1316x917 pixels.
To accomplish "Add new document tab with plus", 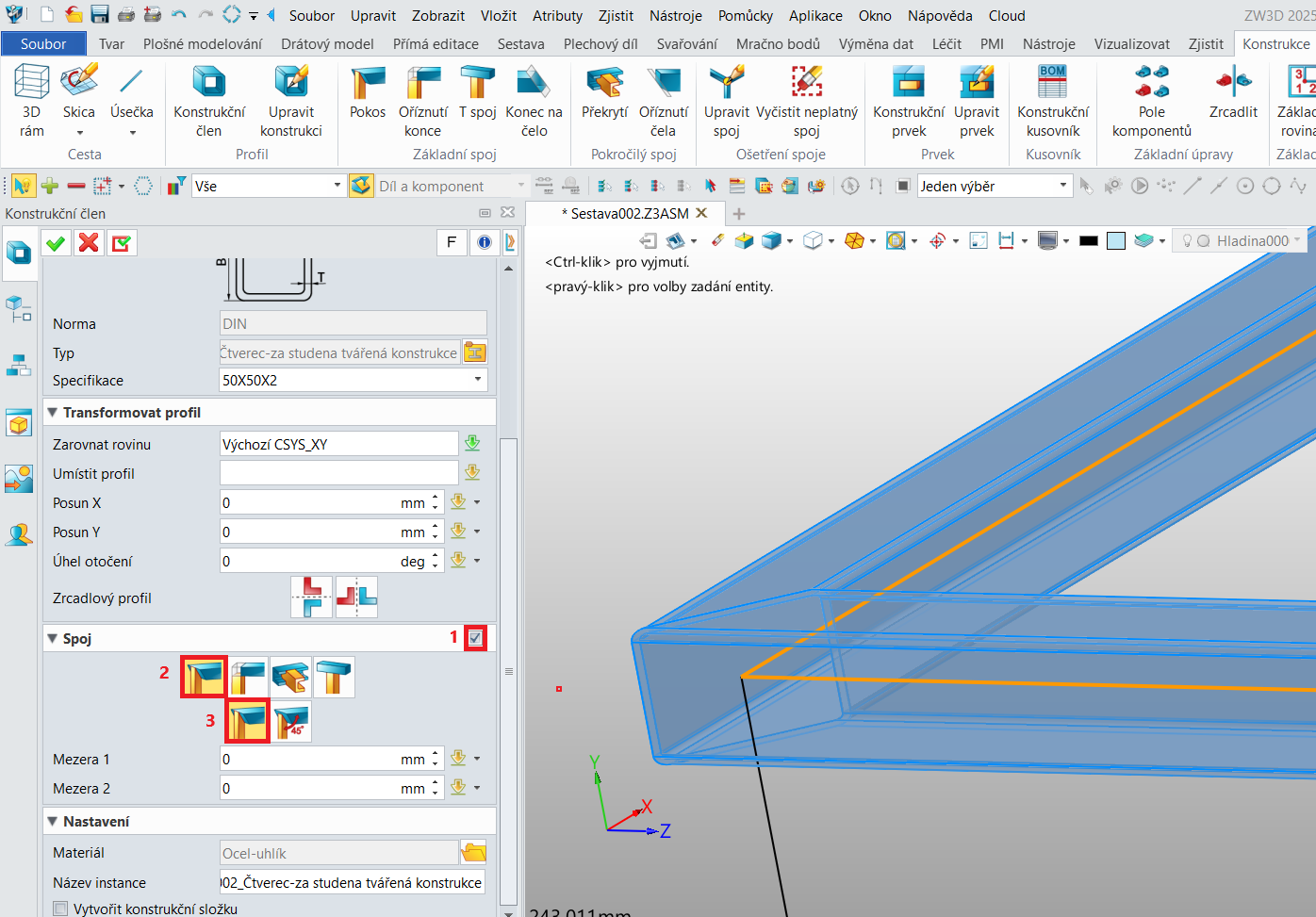I will click(739, 214).
